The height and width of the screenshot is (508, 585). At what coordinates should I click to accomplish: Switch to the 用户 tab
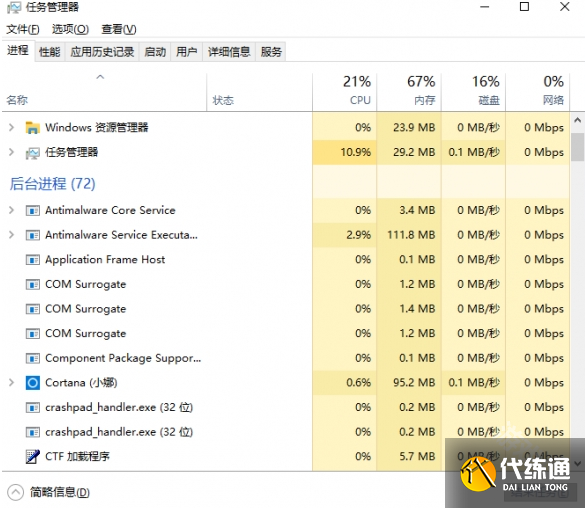187,52
